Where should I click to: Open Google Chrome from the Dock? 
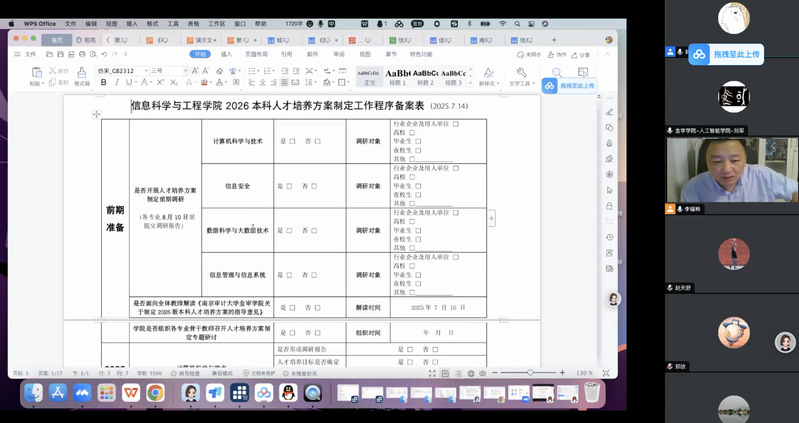tap(156, 394)
